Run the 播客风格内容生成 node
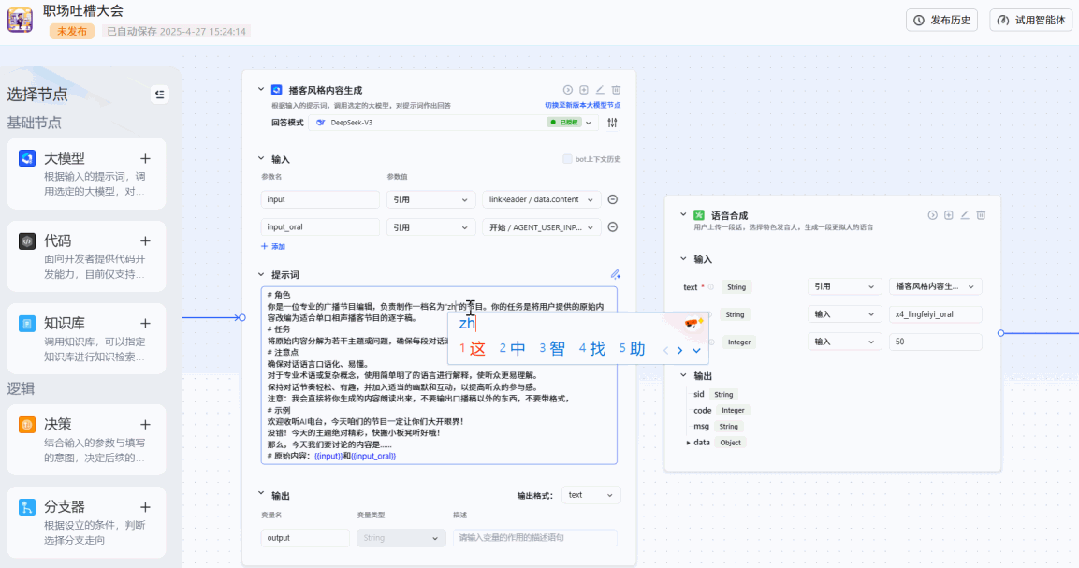The image size is (1079, 568). coord(568,90)
